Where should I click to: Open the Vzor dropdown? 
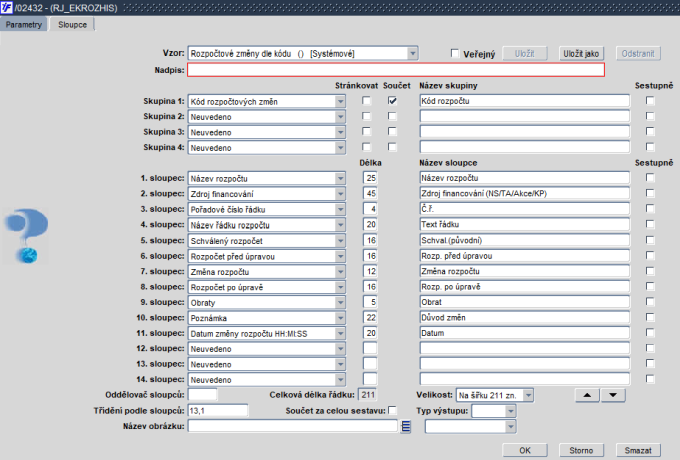tap(412, 53)
